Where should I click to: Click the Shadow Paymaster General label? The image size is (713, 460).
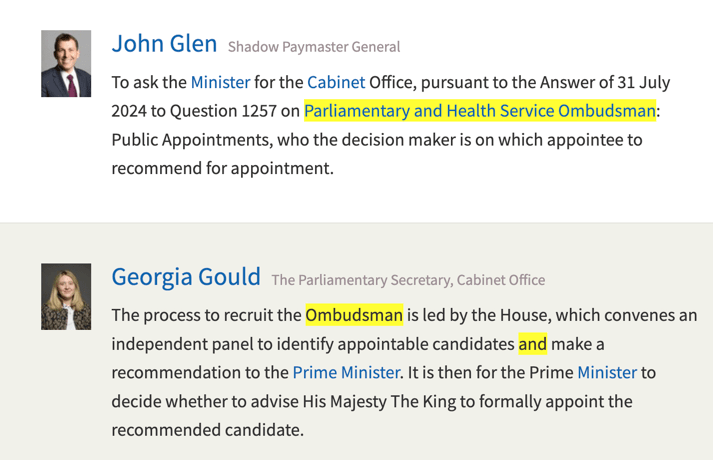pos(314,47)
